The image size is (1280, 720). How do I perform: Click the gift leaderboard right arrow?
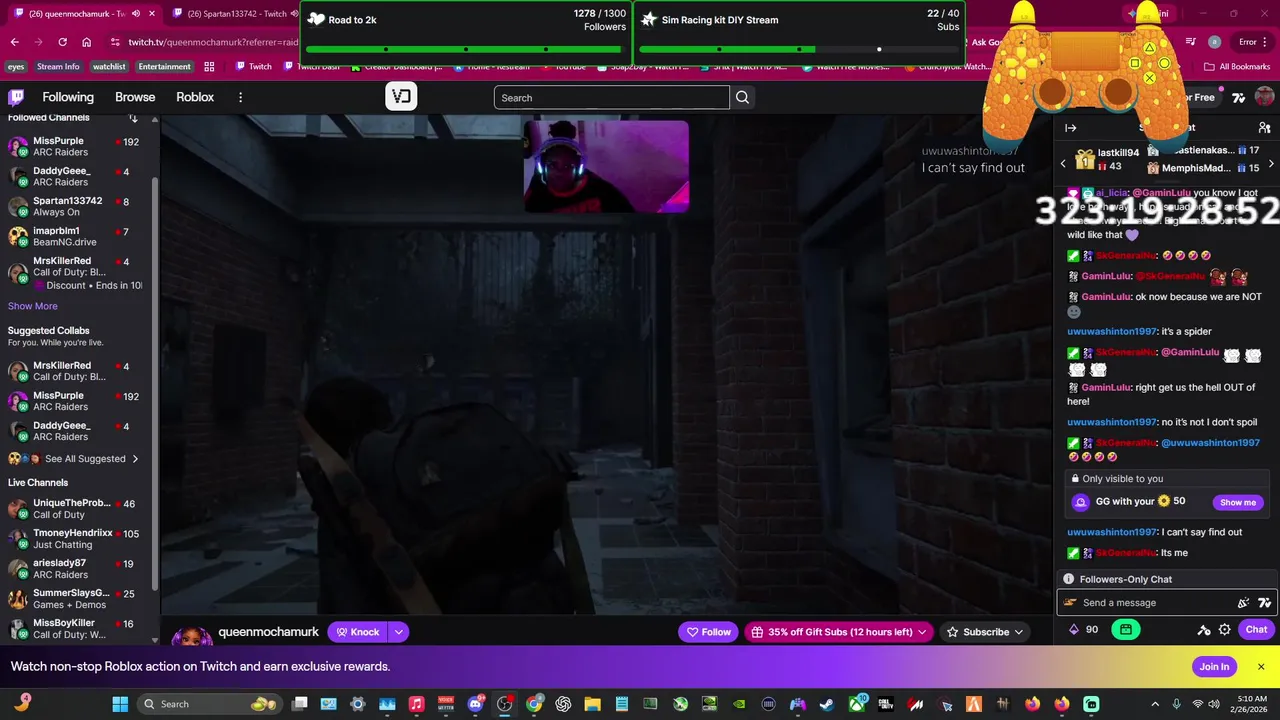pyautogui.click(x=1271, y=163)
